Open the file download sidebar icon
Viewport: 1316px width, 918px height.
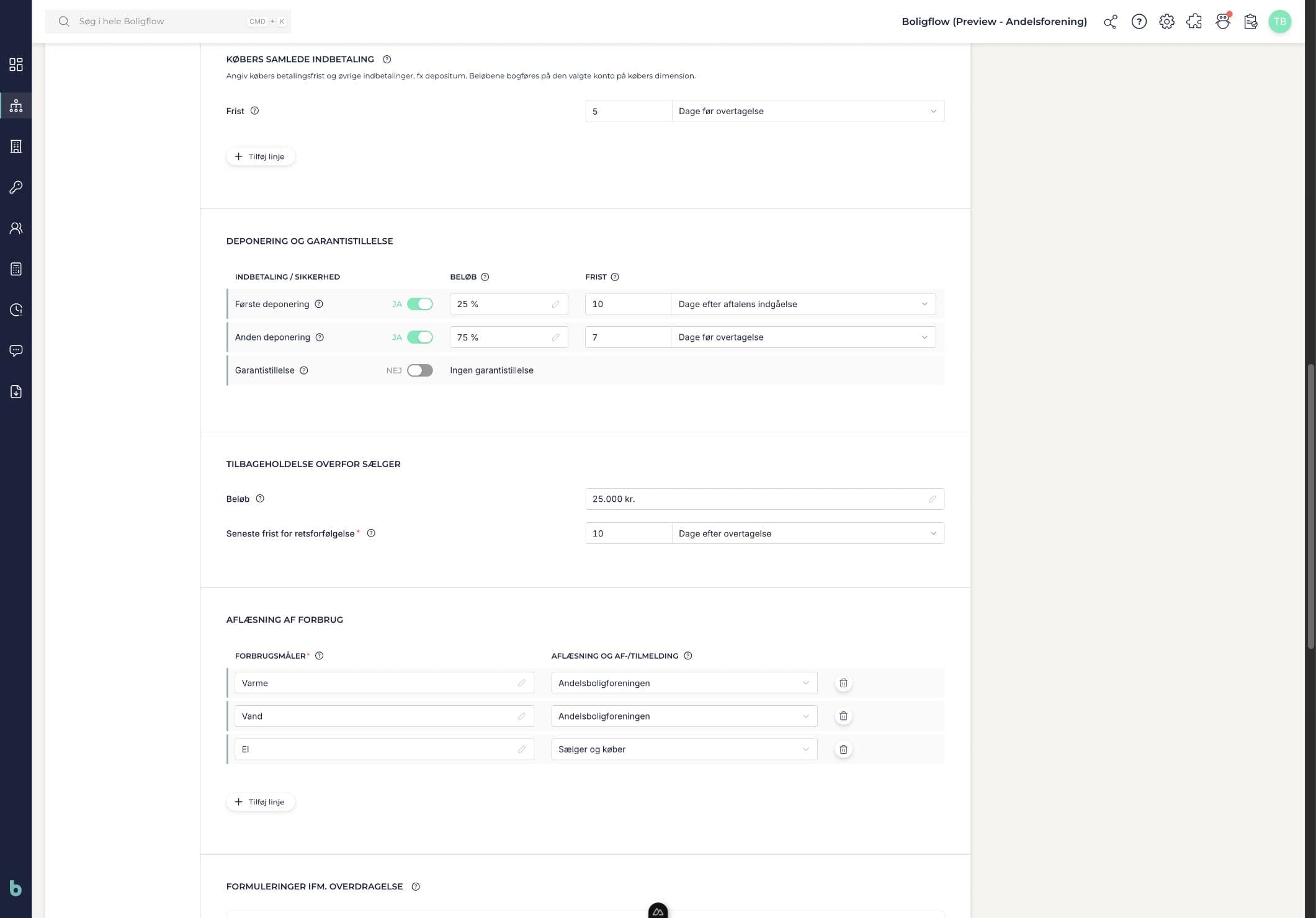(16, 391)
